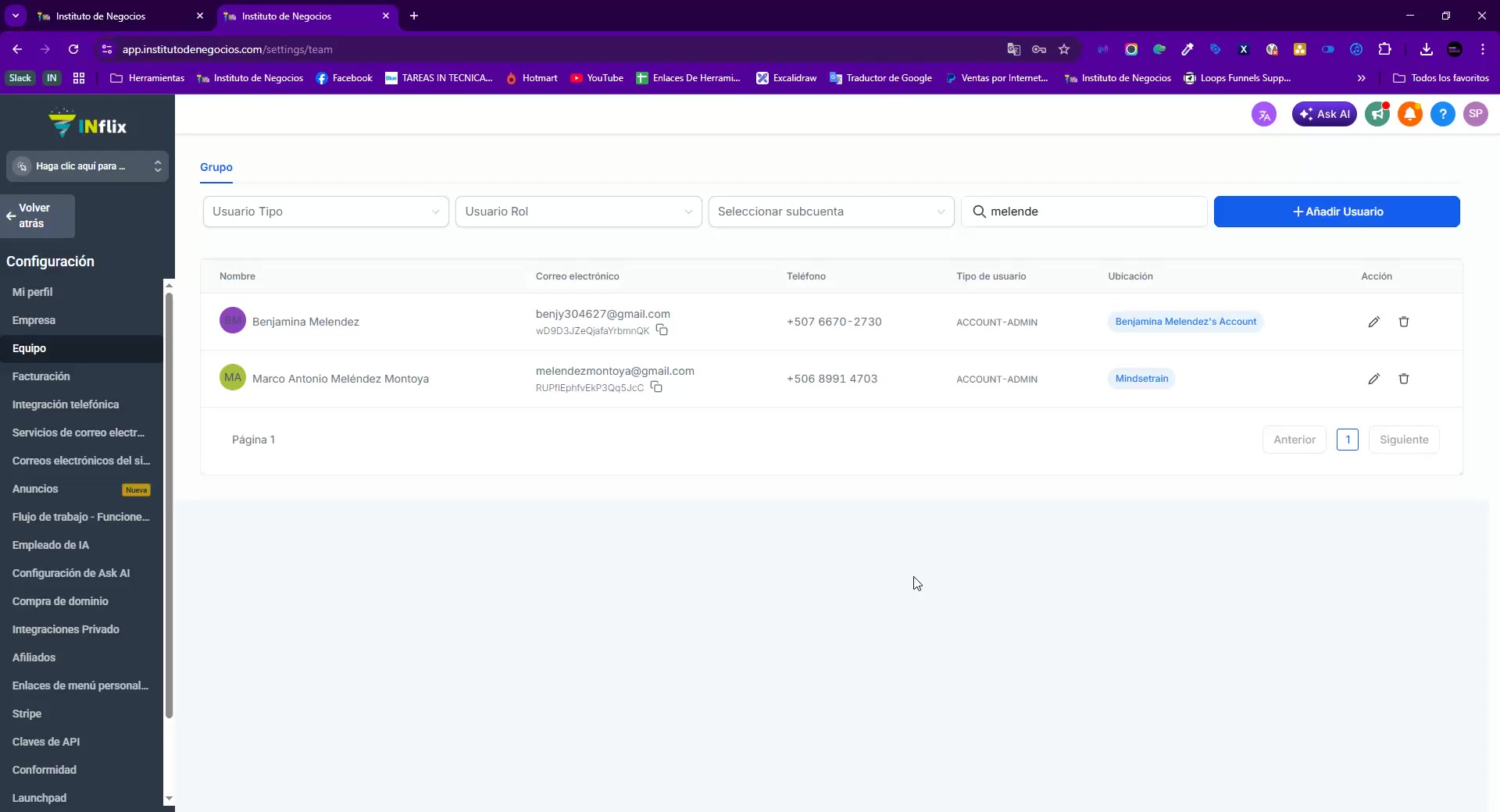This screenshot has width=1500, height=812.
Task: Open Benjamina Melendez's Account location tag
Action: 1185,322
